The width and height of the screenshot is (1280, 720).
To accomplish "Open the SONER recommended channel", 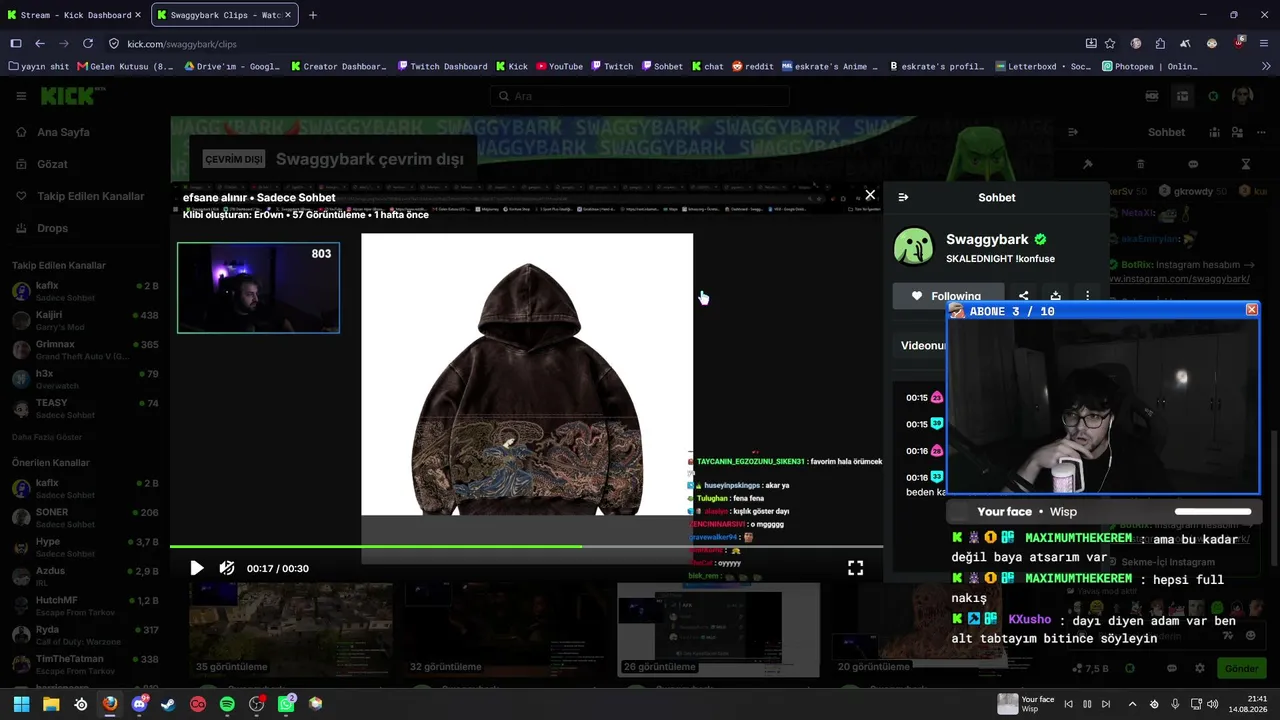I will [x=85, y=517].
